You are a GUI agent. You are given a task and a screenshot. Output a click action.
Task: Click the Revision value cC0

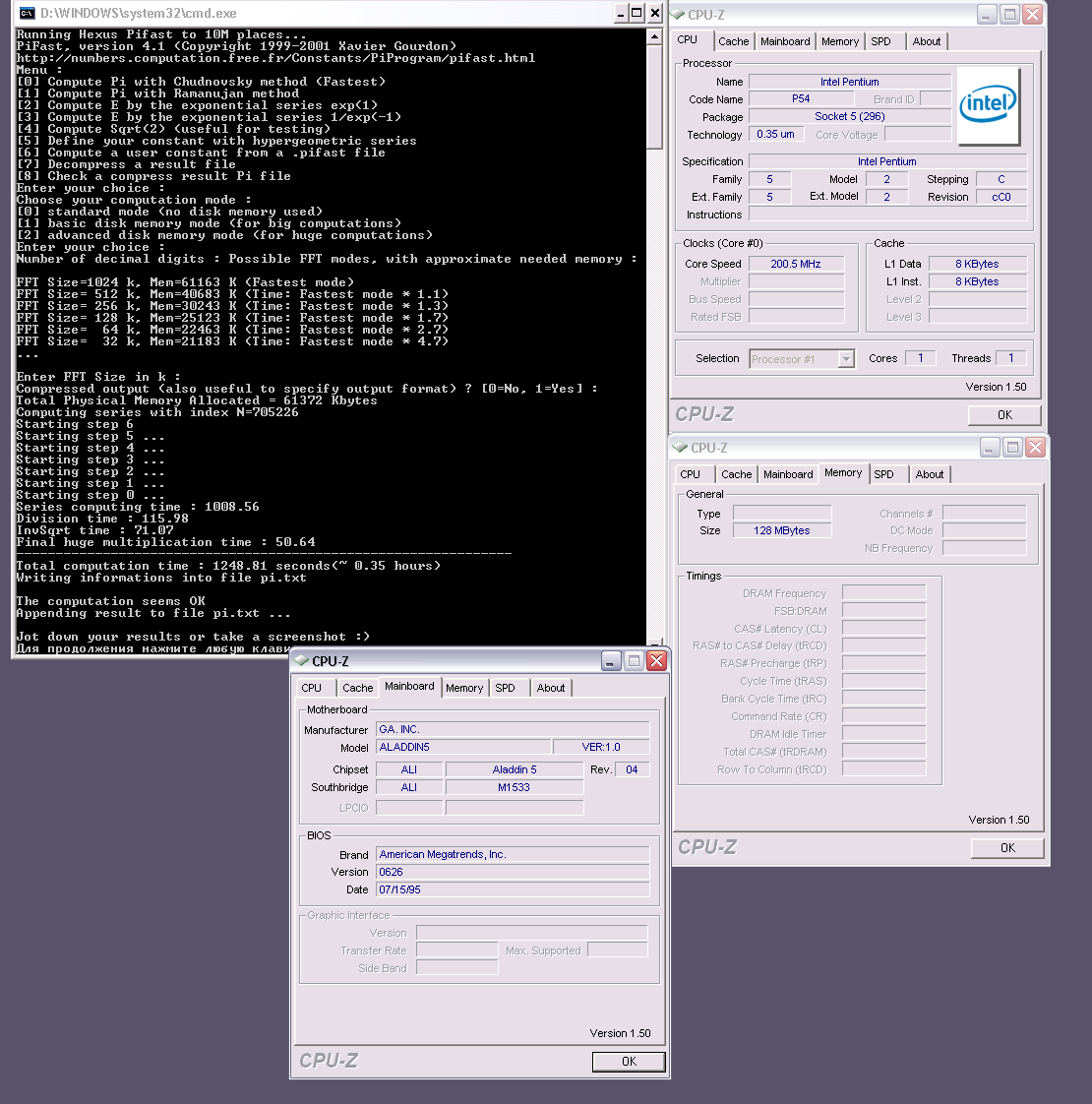[x=1001, y=197]
